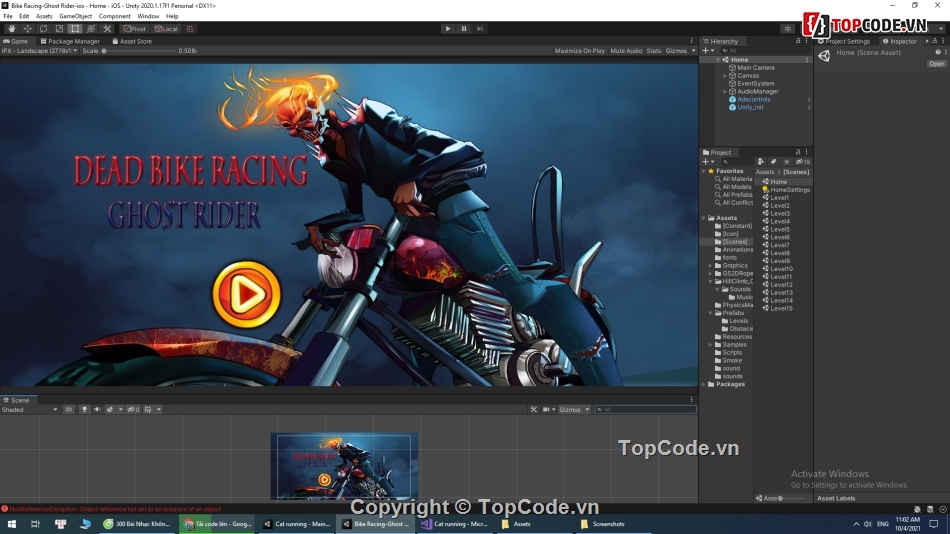This screenshot has height=534, width=950.
Task: Lock the Project panel
Action: coord(798,152)
